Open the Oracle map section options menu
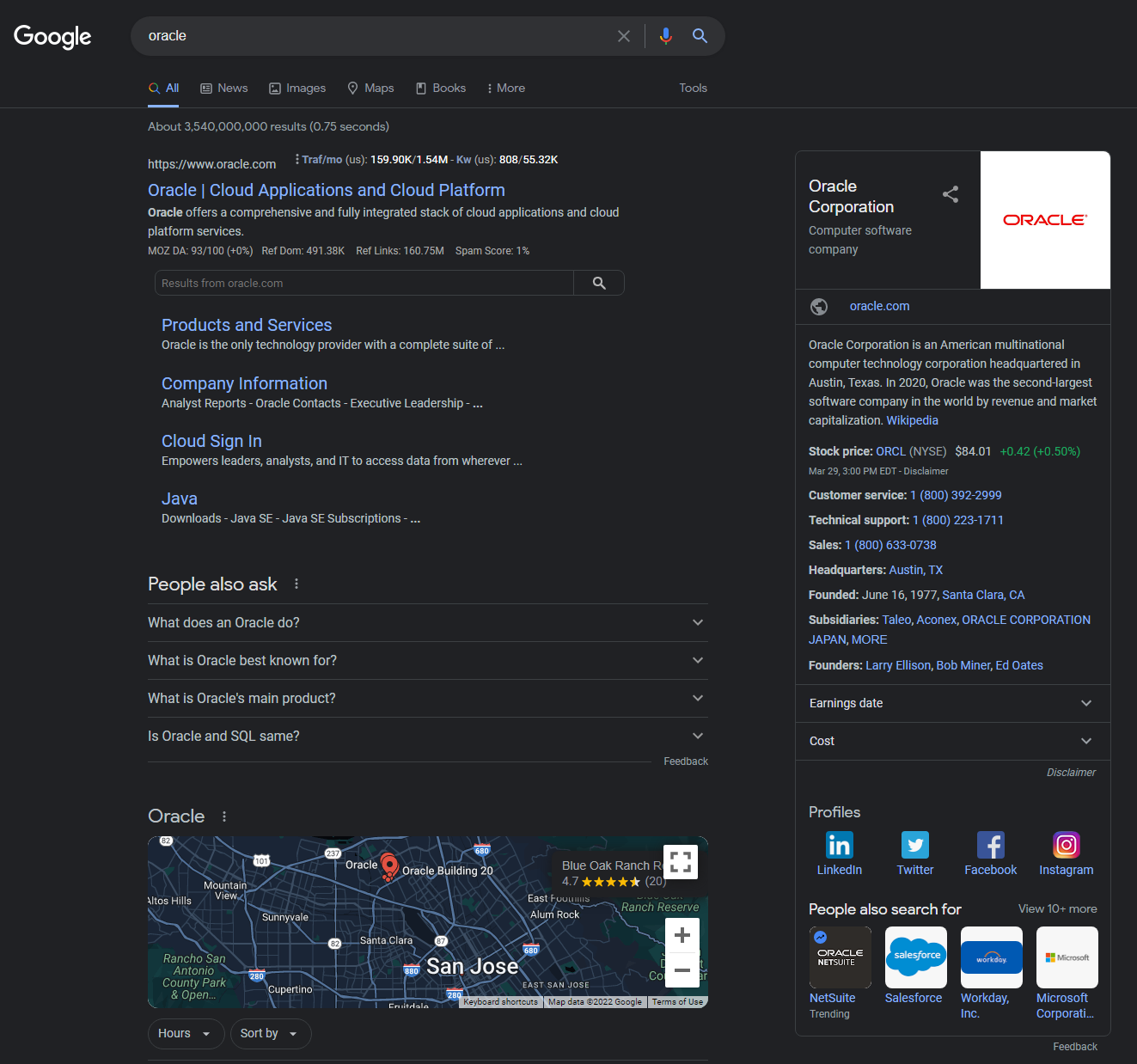The width and height of the screenshot is (1137, 1064). 224,816
